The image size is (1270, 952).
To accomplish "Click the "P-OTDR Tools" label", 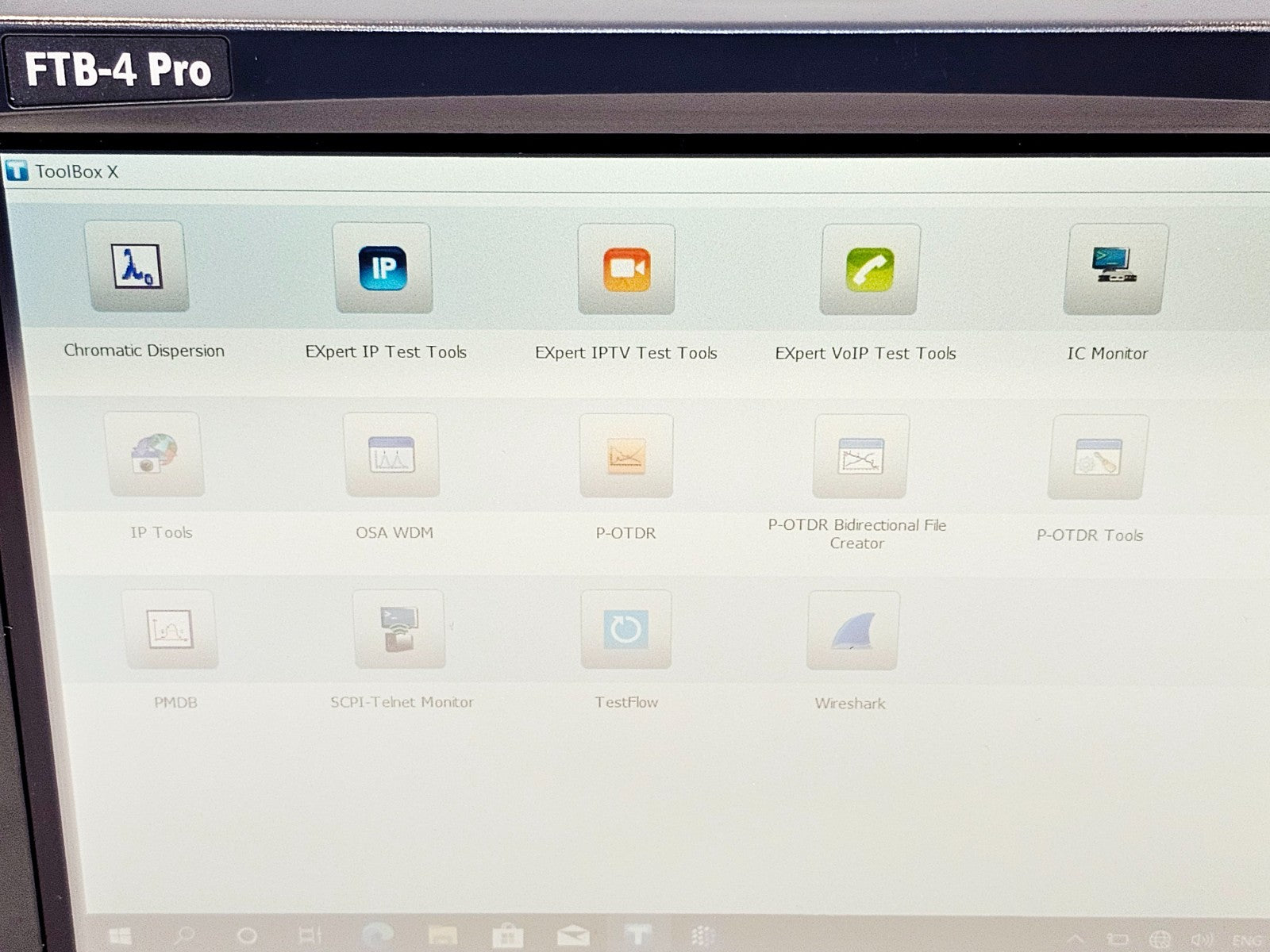I will (x=1090, y=535).
